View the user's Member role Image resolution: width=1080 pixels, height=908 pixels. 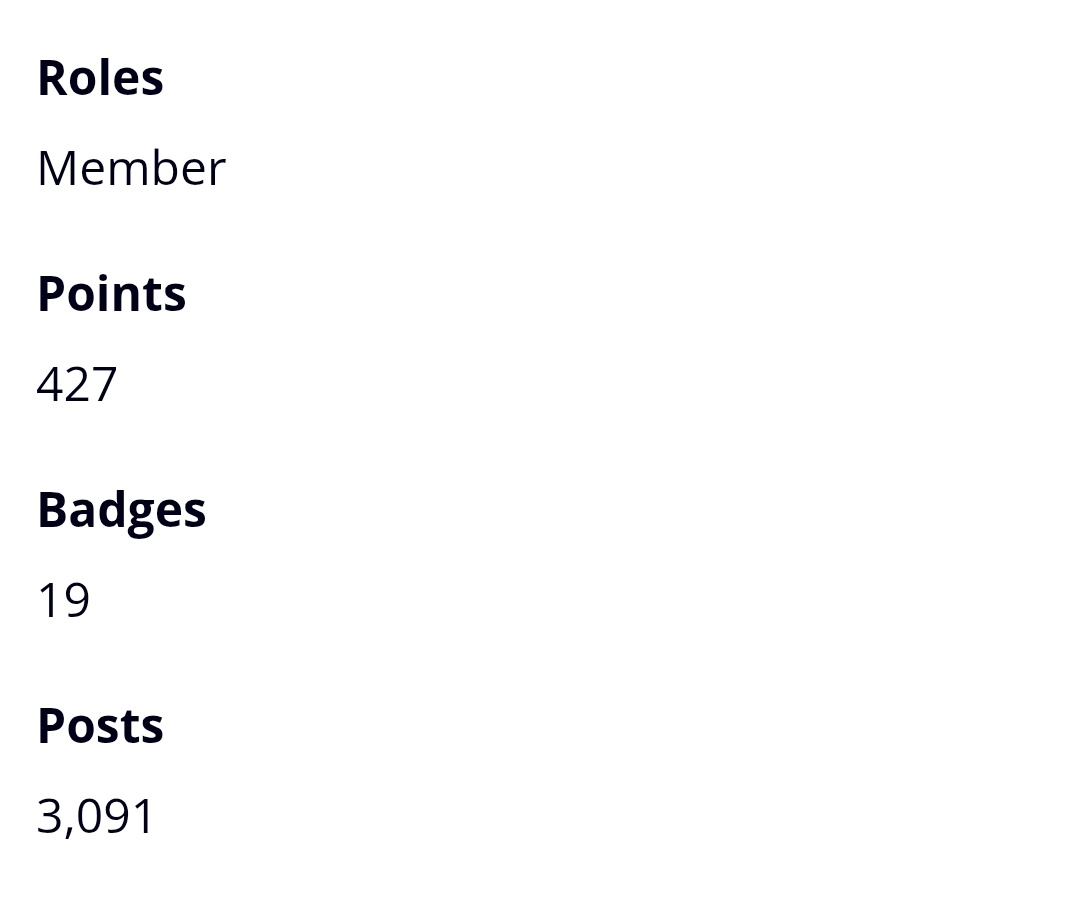point(131,168)
